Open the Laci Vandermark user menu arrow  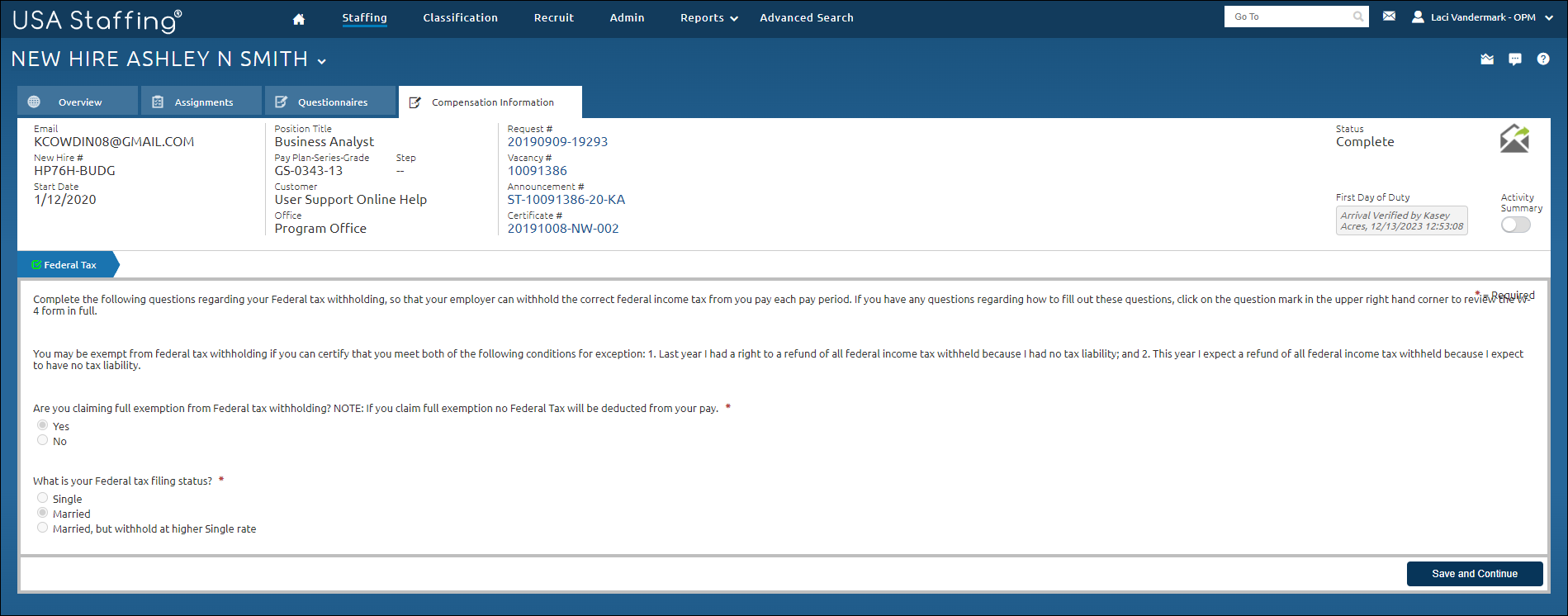coord(1548,17)
